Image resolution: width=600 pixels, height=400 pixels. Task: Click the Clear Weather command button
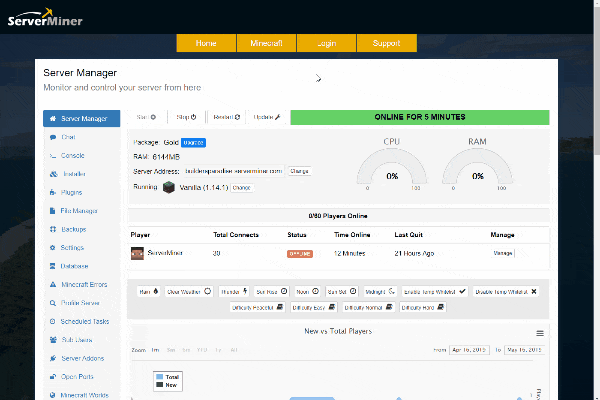tap(189, 292)
